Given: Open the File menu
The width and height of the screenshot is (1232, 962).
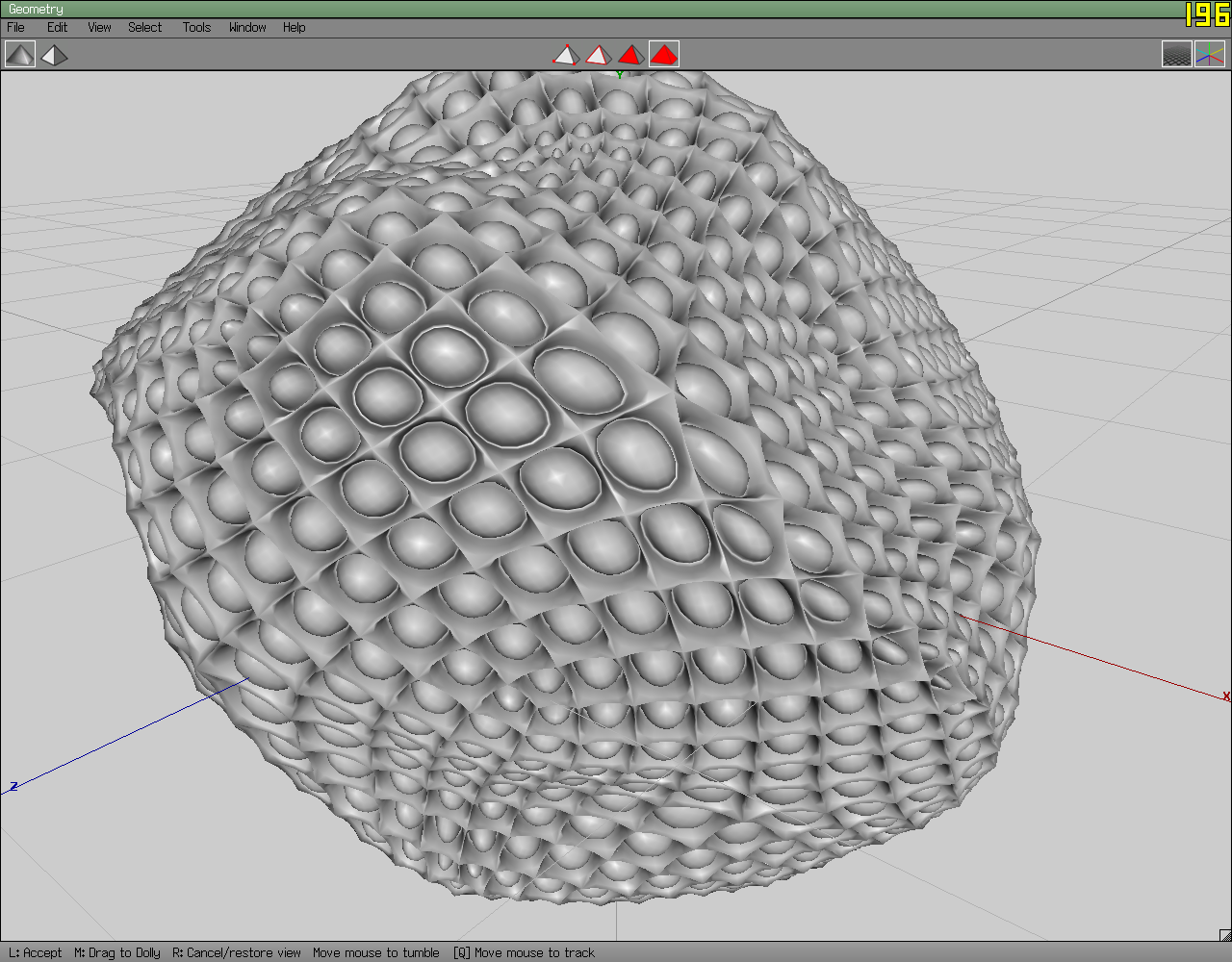Looking at the screenshot, I should [x=16, y=27].
